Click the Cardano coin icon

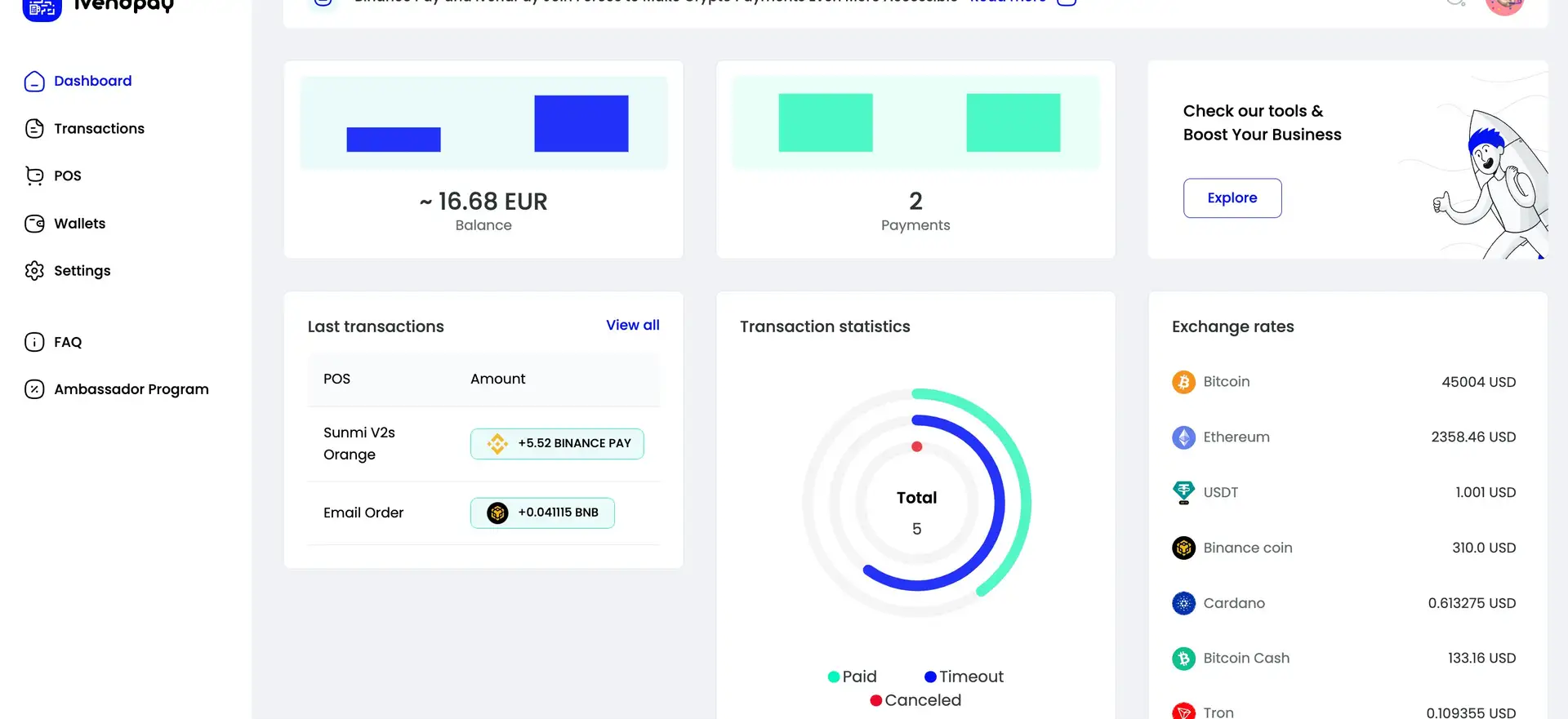tap(1183, 603)
